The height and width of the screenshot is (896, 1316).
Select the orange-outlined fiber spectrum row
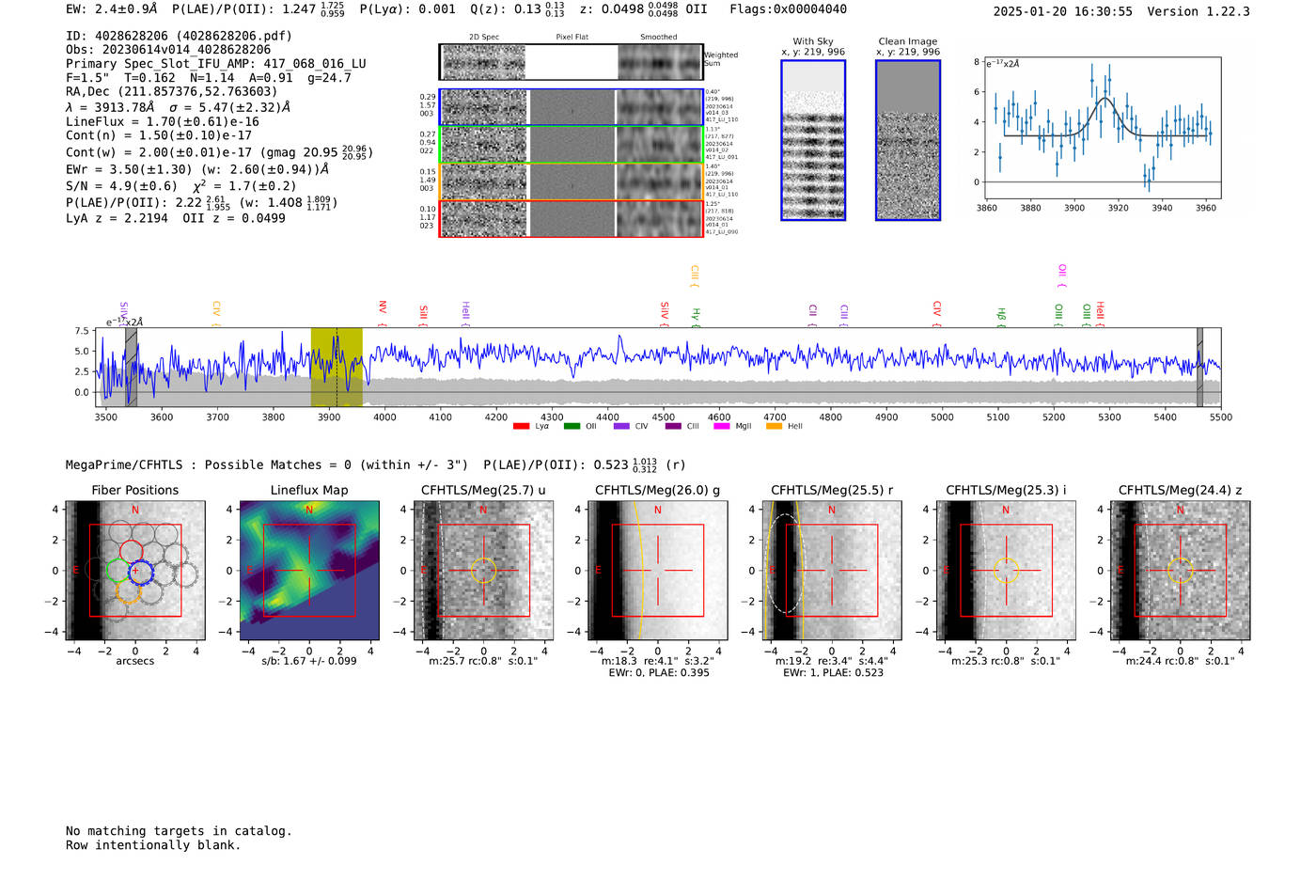pos(572,181)
